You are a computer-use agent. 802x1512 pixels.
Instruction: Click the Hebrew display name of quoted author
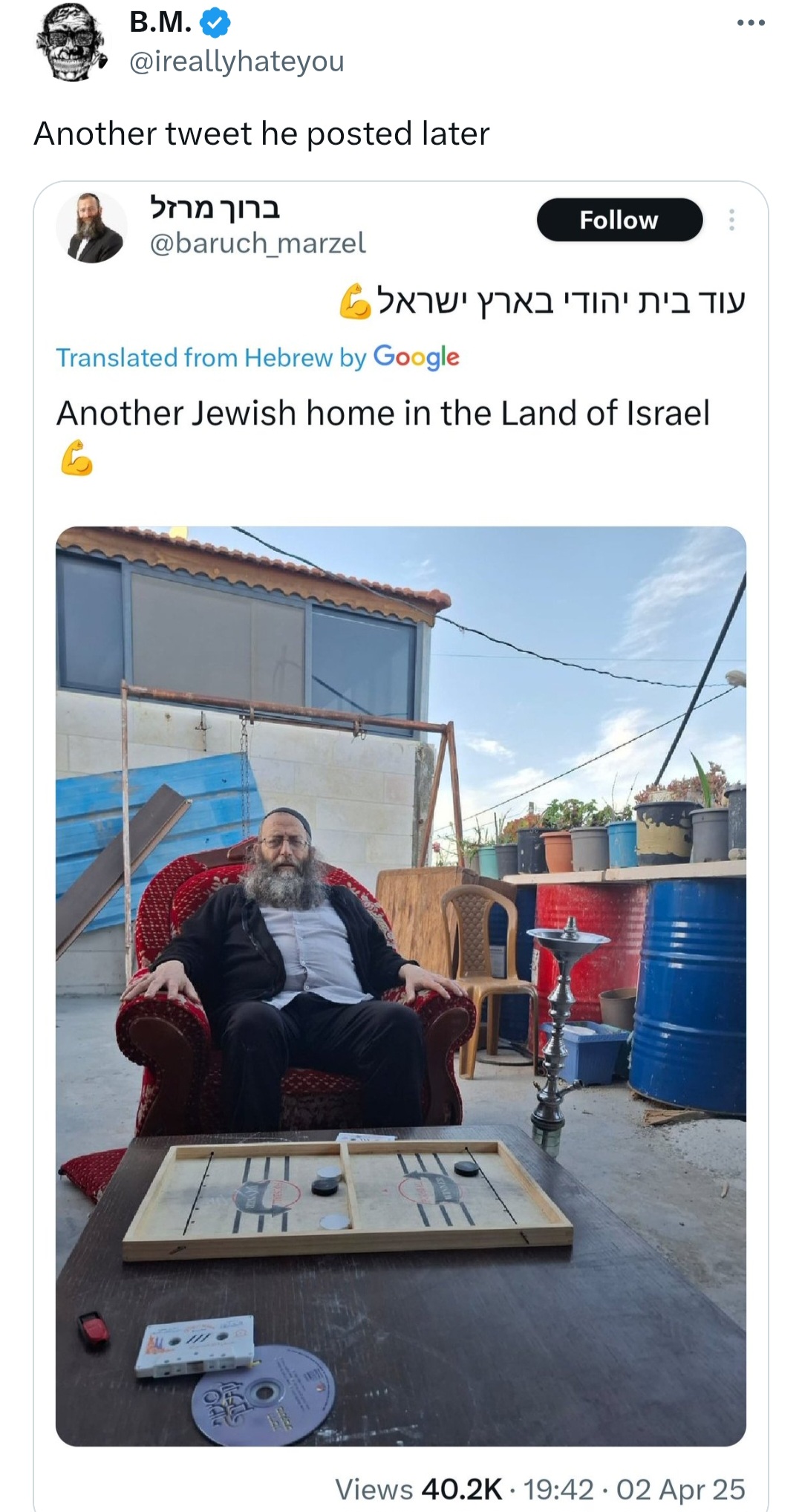pyautogui.click(x=215, y=208)
